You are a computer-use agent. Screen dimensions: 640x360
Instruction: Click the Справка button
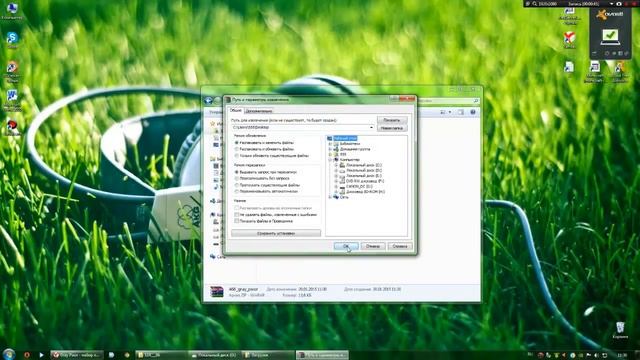pos(400,246)
